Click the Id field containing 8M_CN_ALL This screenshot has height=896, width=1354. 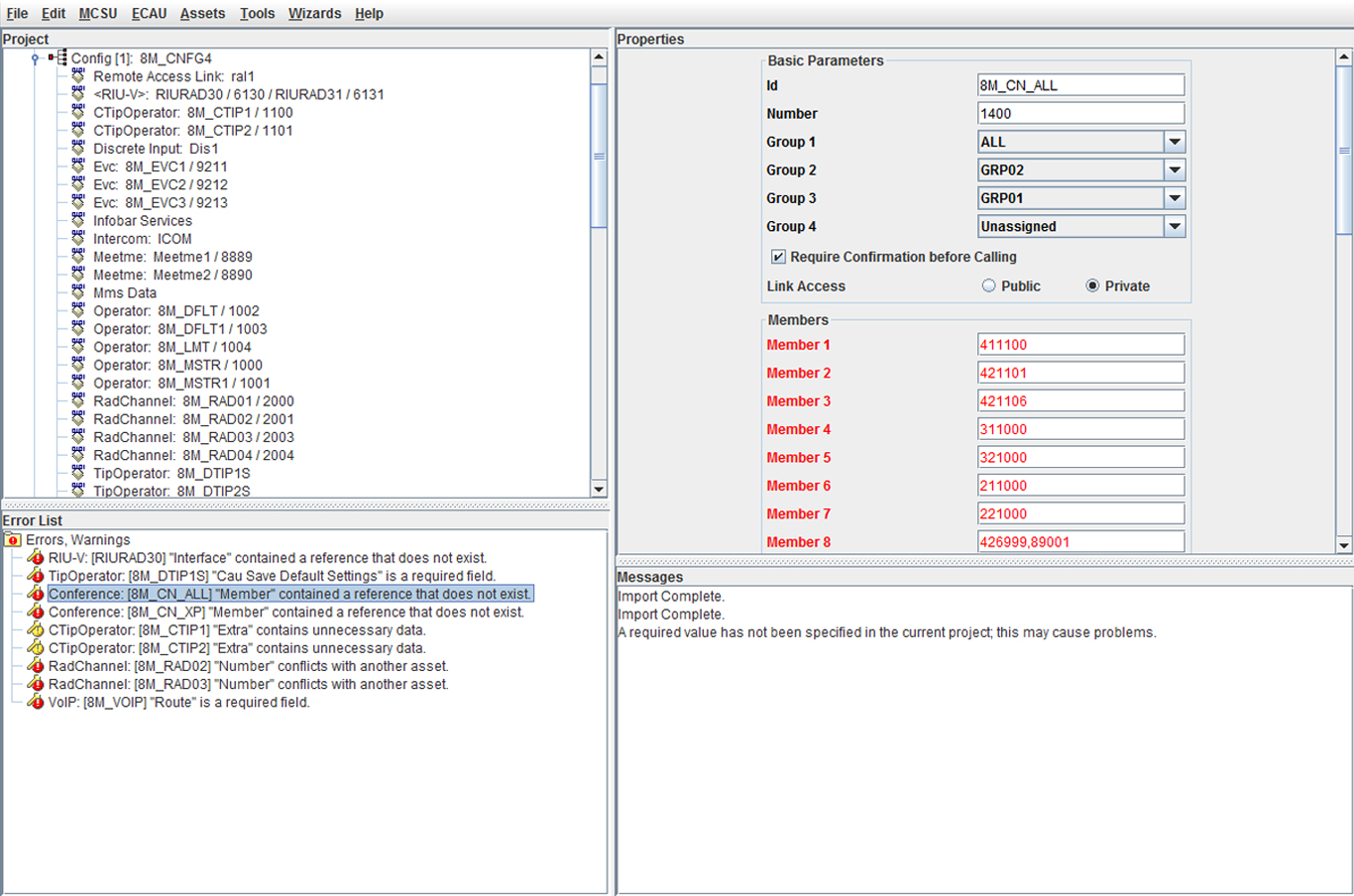[x=1080, y=85]
